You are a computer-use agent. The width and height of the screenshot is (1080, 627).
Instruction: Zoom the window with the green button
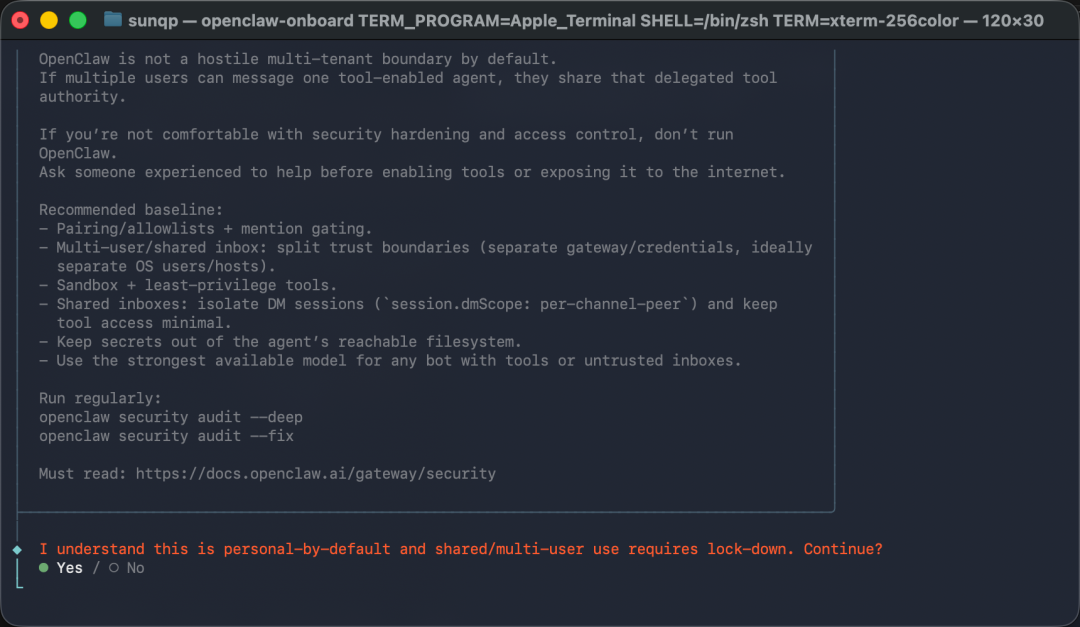pyautogui.click(x=77, y=20)
